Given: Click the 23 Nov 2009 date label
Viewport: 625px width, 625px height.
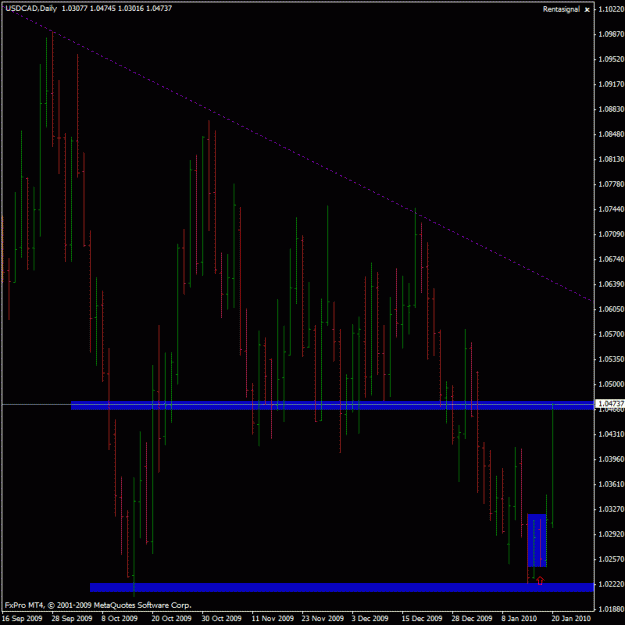Looking at the screenshot, I should (x=322, y=619).
